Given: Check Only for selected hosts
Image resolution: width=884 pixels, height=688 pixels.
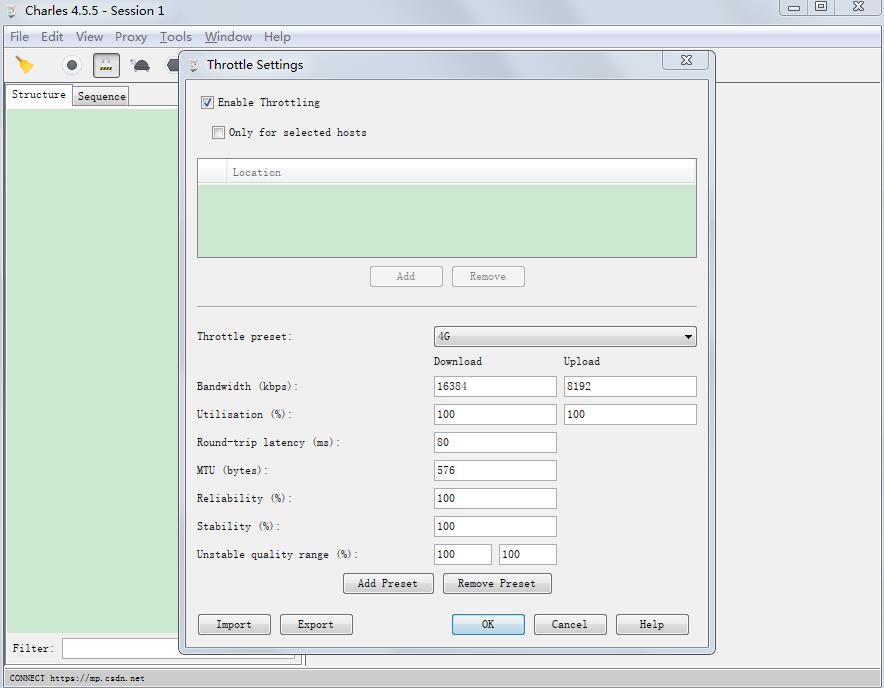Looking at the screenshot, I should coord(218,133).
